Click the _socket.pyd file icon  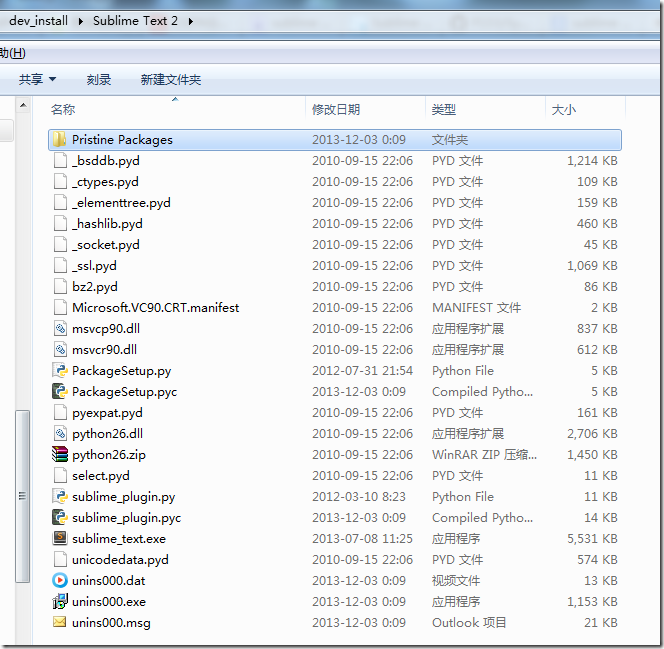click(x=60, y=244)
